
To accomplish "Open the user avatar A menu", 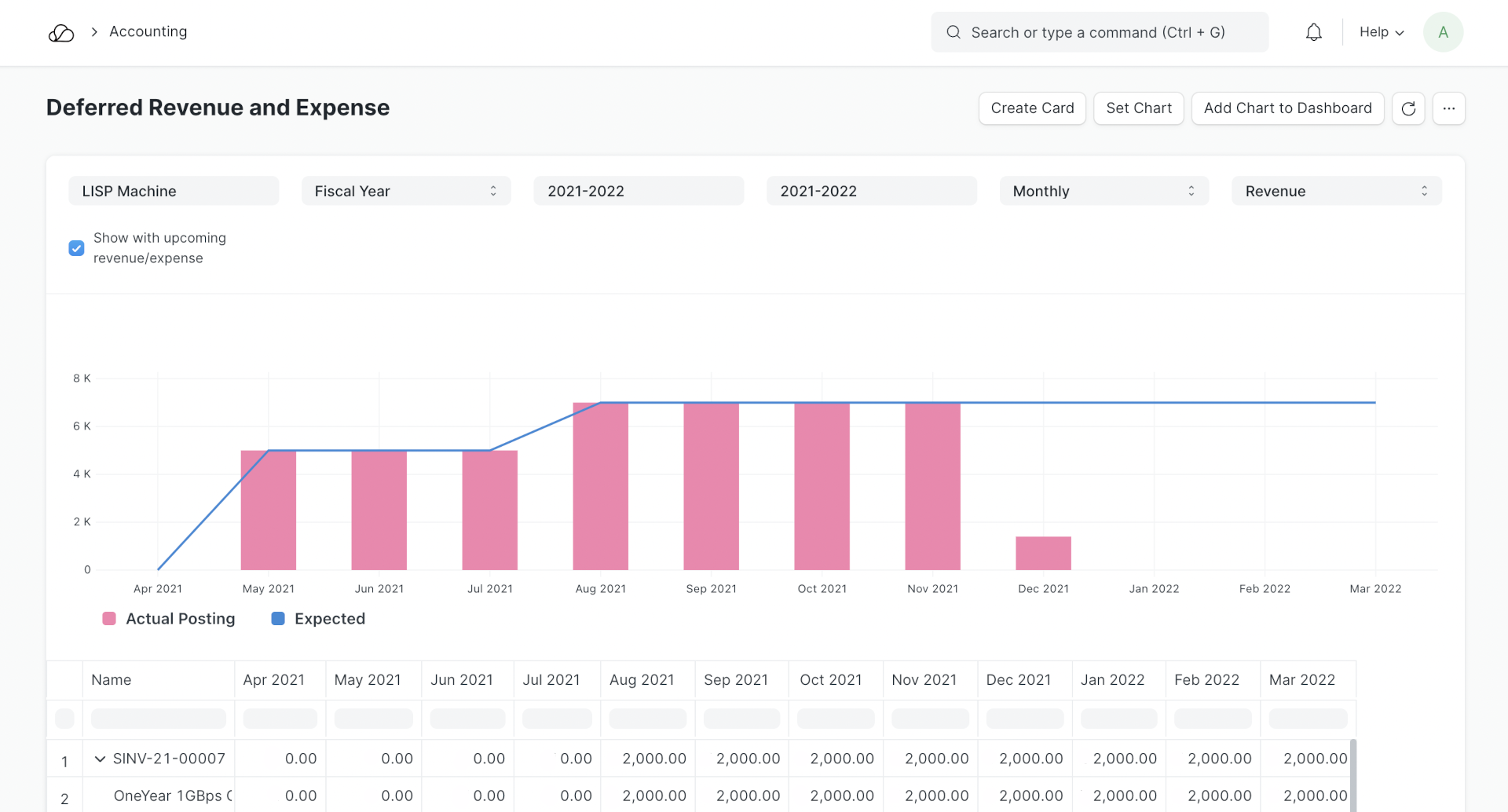I will coord(1443,32).
